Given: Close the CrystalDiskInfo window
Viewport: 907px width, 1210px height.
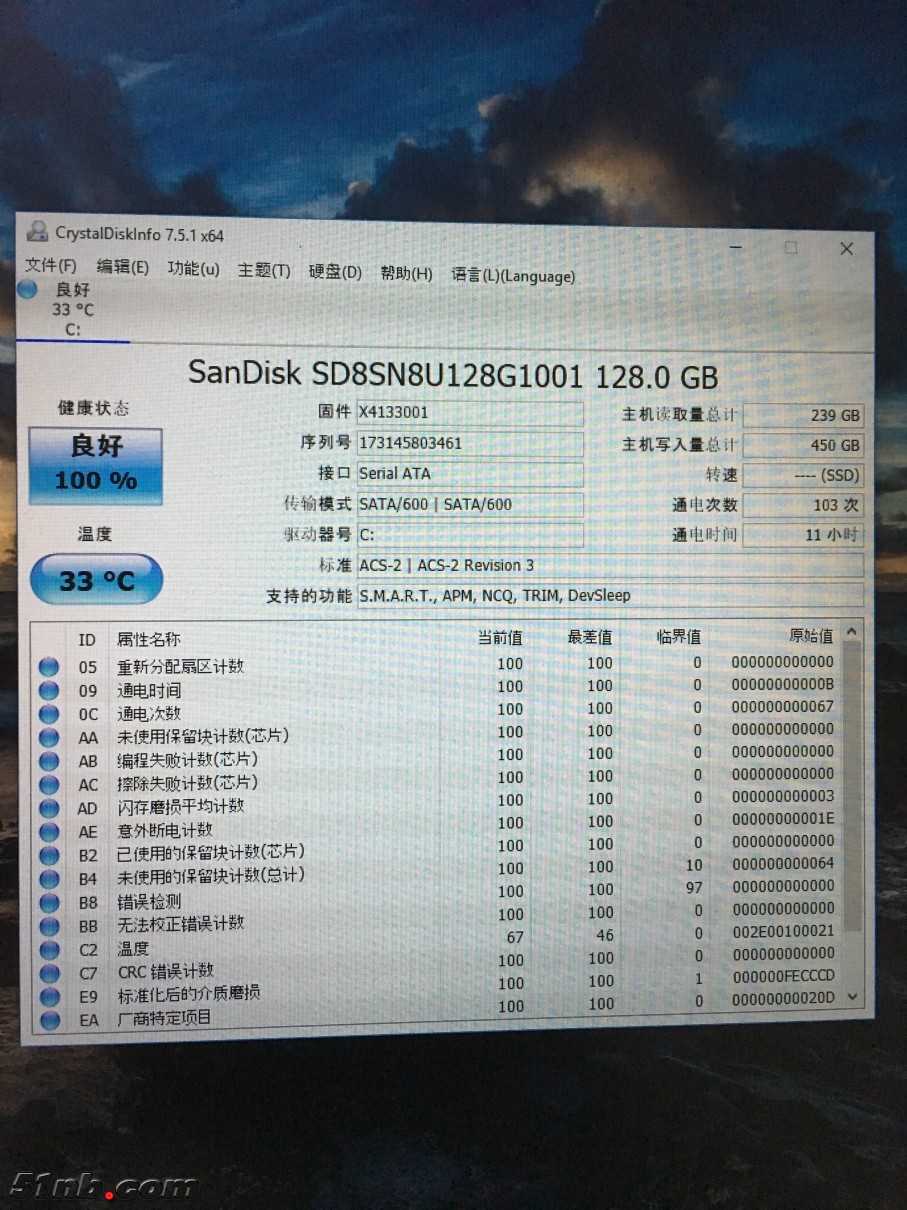Looking at the screenshot, I should click(846, 249).
